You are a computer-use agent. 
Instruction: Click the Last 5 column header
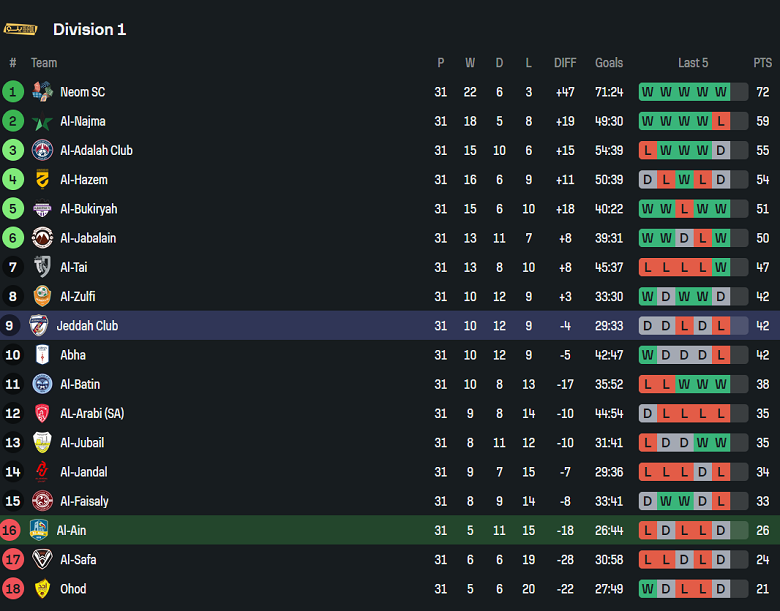(693, 63)
